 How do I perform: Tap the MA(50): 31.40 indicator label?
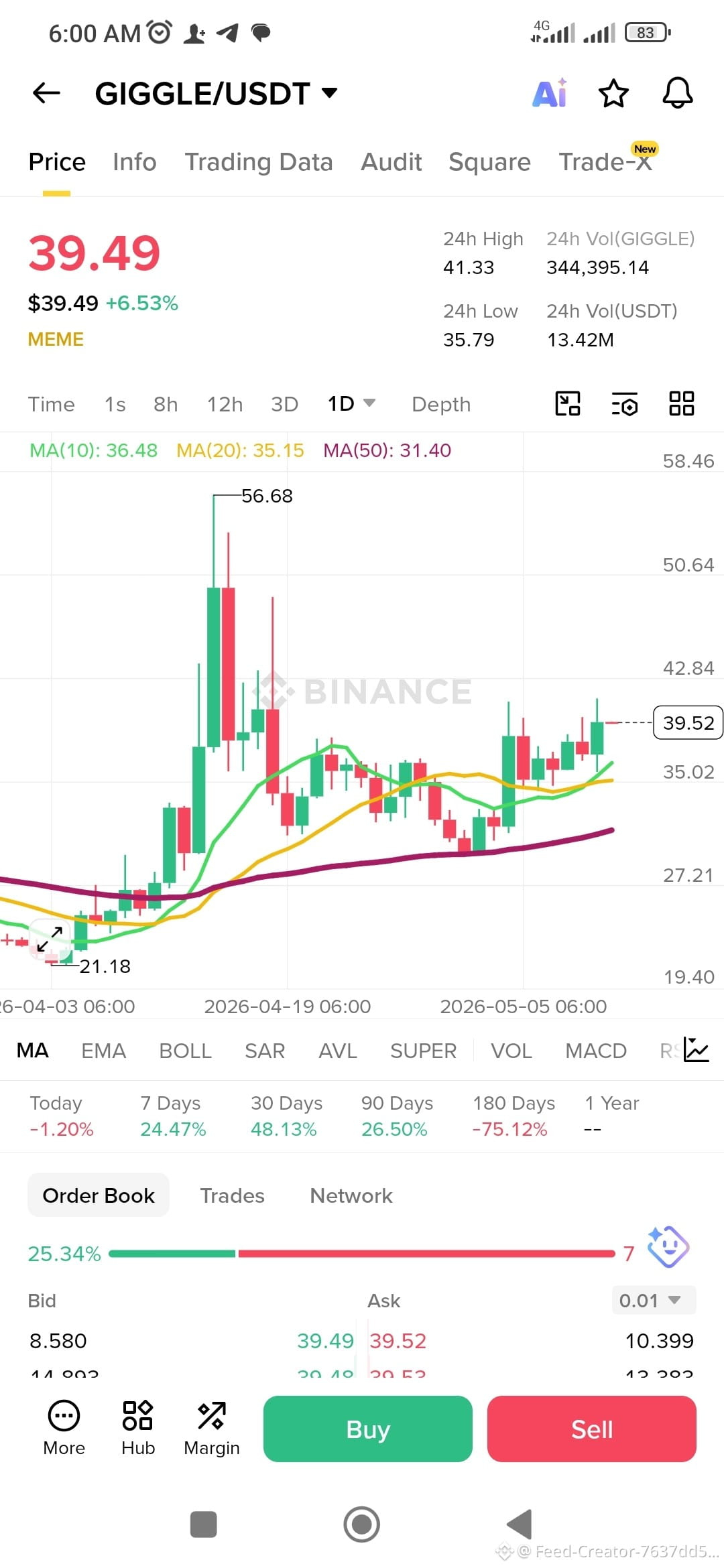(387, 450)
